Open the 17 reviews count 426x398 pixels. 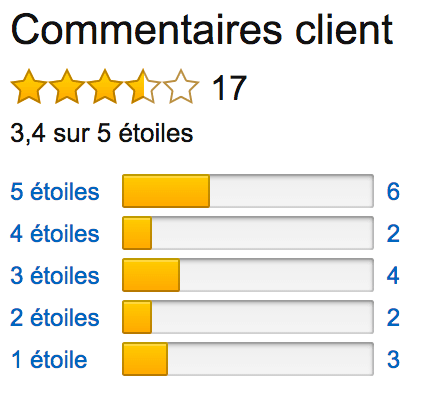(x=229, y=88)
